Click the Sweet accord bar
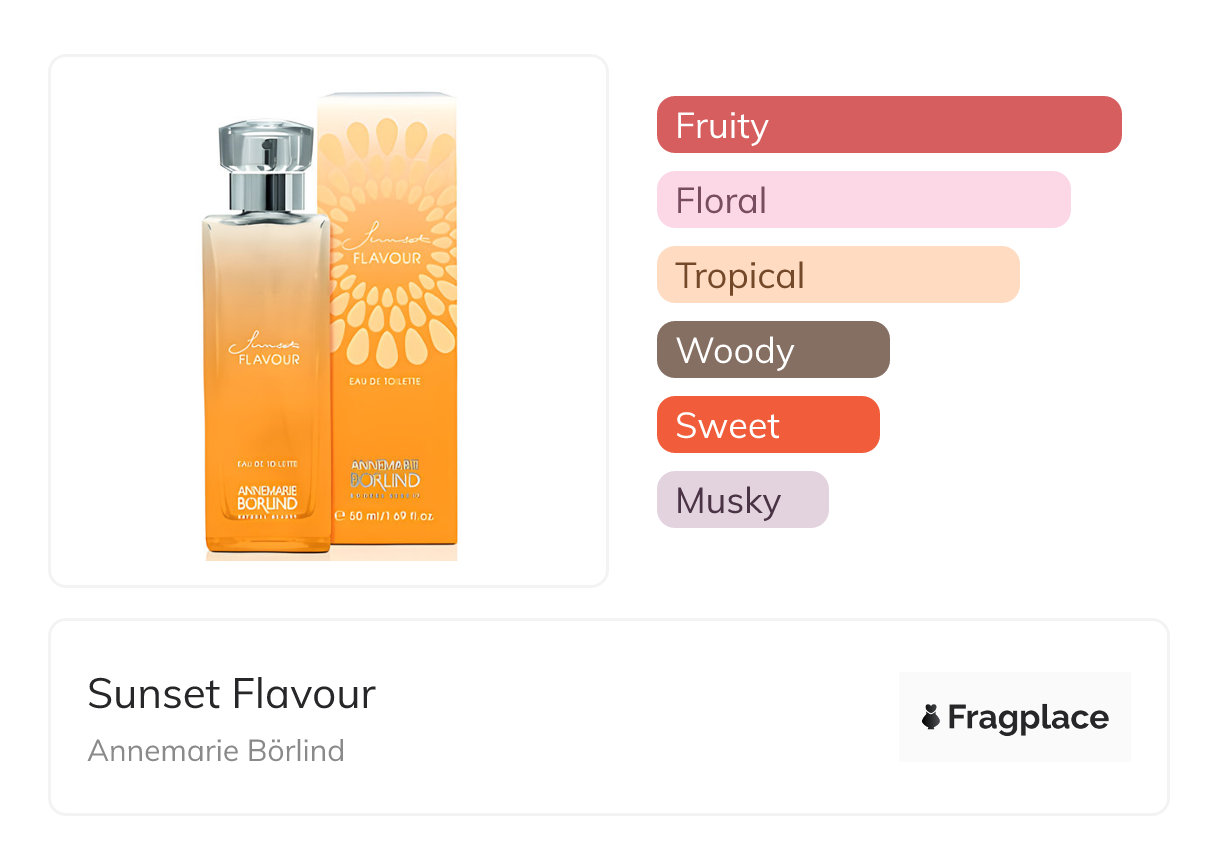The width and height of the screenshot is (1218, 864). click(x=767, y=425)
